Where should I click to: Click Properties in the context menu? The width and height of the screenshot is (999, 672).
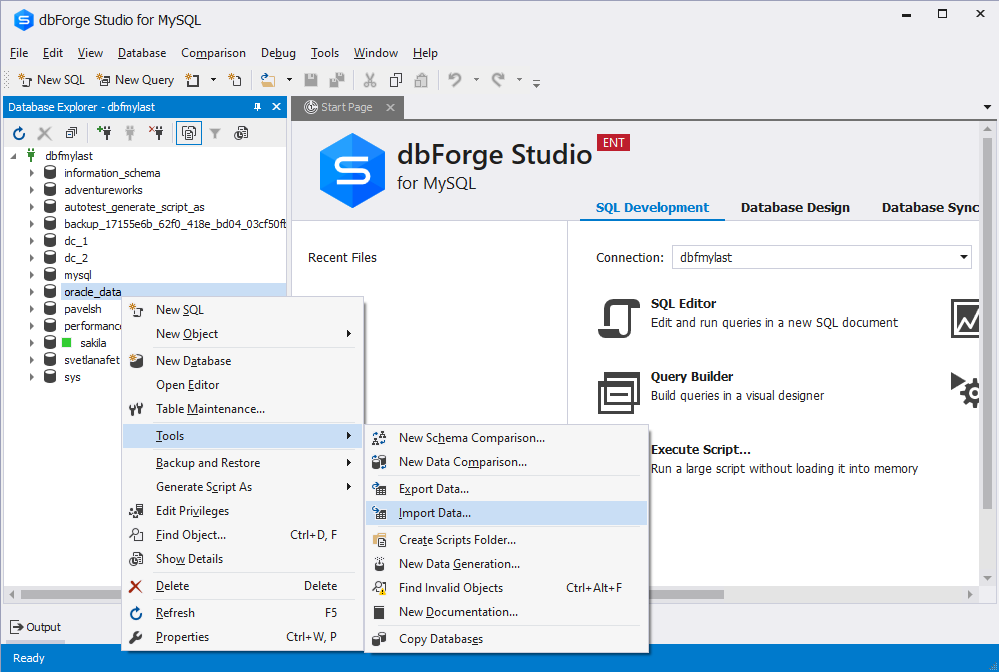tap(242, 637)
